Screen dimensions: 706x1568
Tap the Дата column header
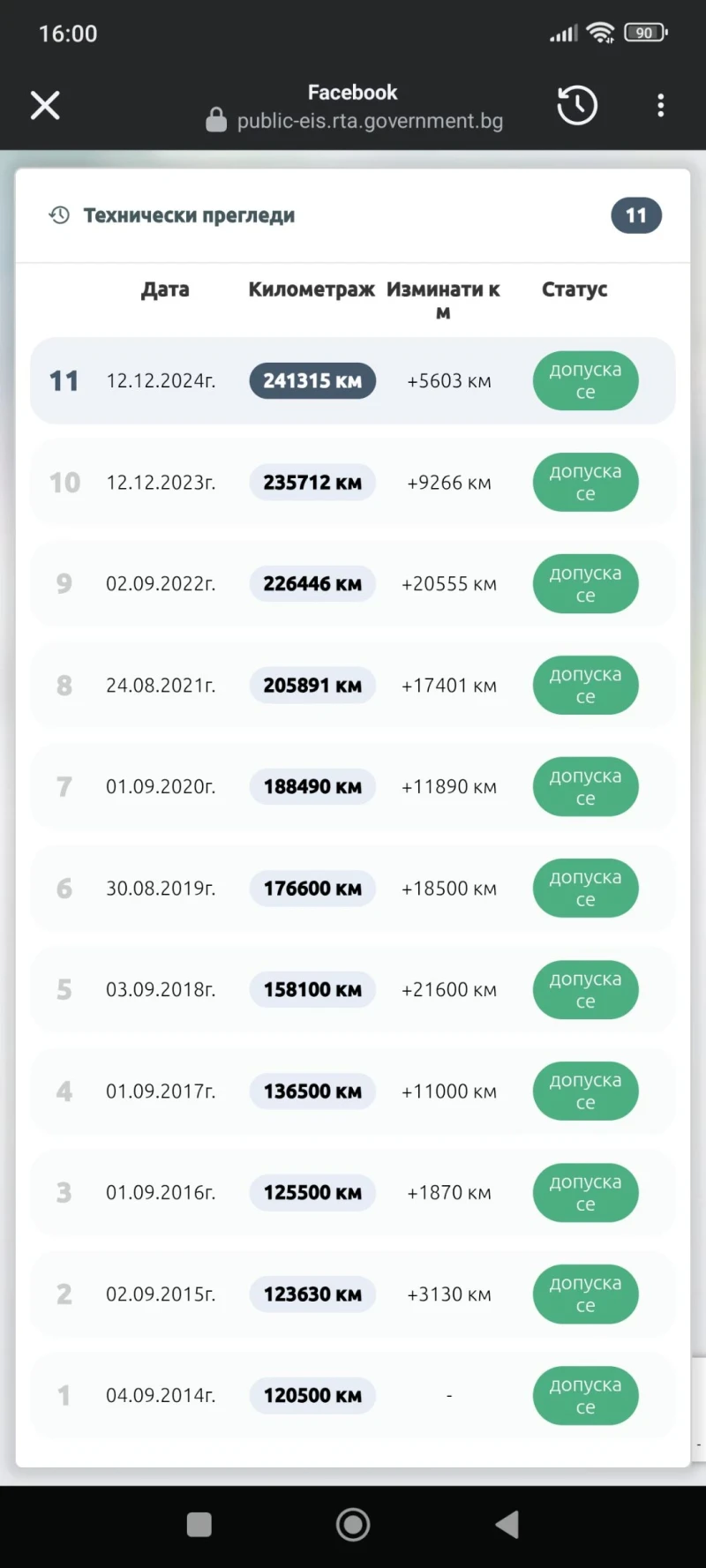[165, 289]
